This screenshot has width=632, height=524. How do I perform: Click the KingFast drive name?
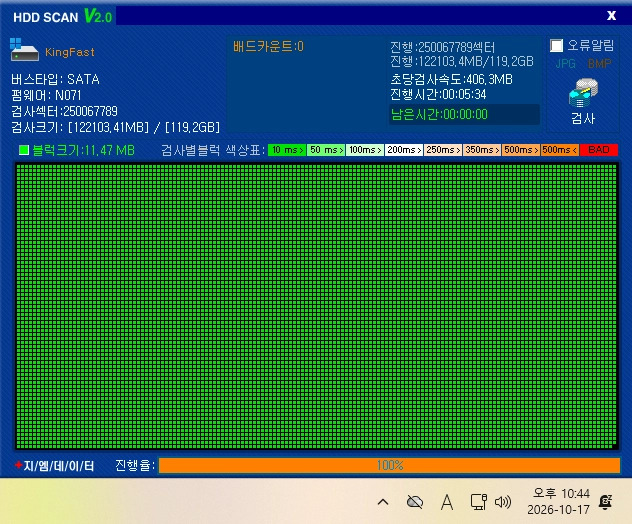tap(70, 52)
